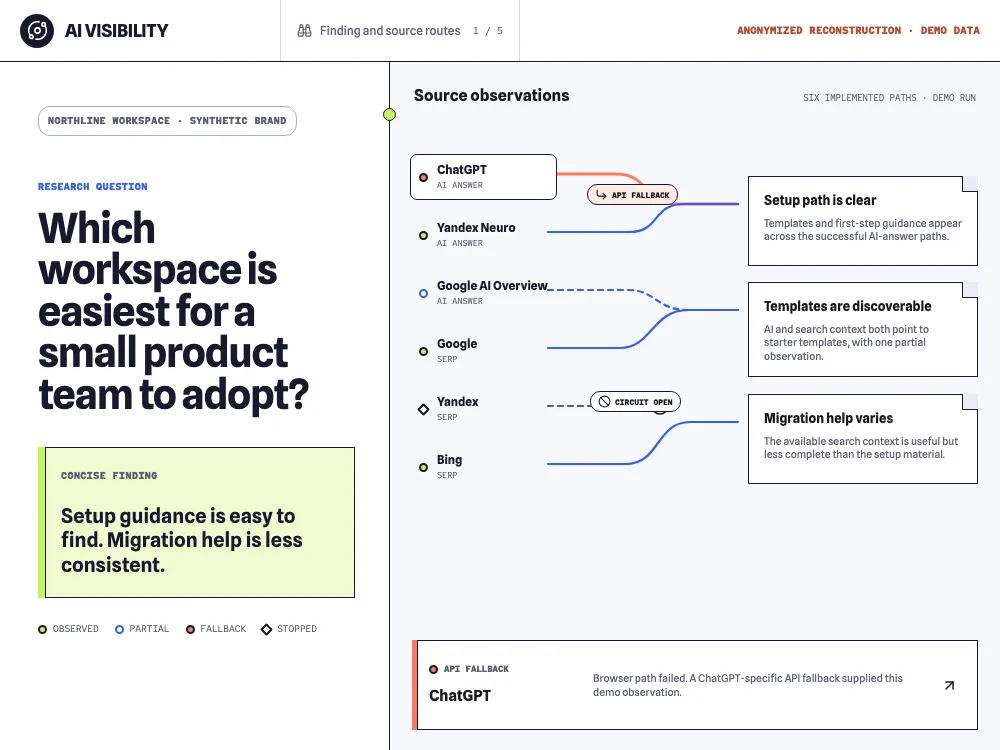Screen dimensions: 1000x750
Task: Select the Finding and source routes tab
Action: [400, 31]
